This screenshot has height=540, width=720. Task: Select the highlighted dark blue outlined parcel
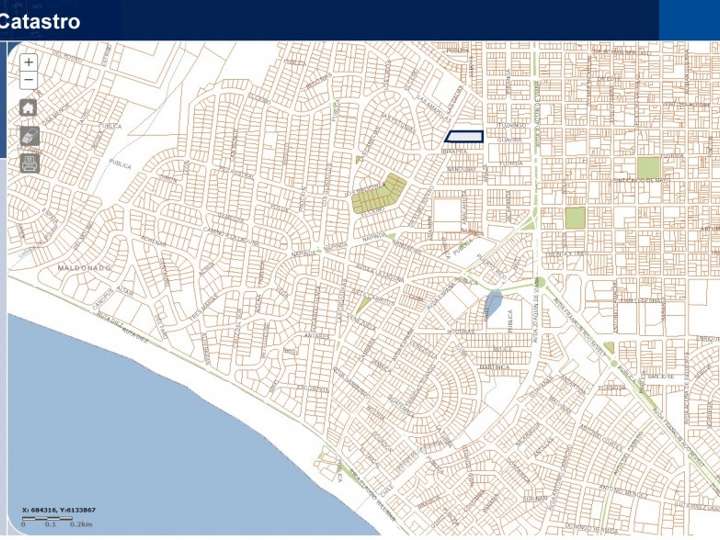pyautogui.click(x=464, y=137)
